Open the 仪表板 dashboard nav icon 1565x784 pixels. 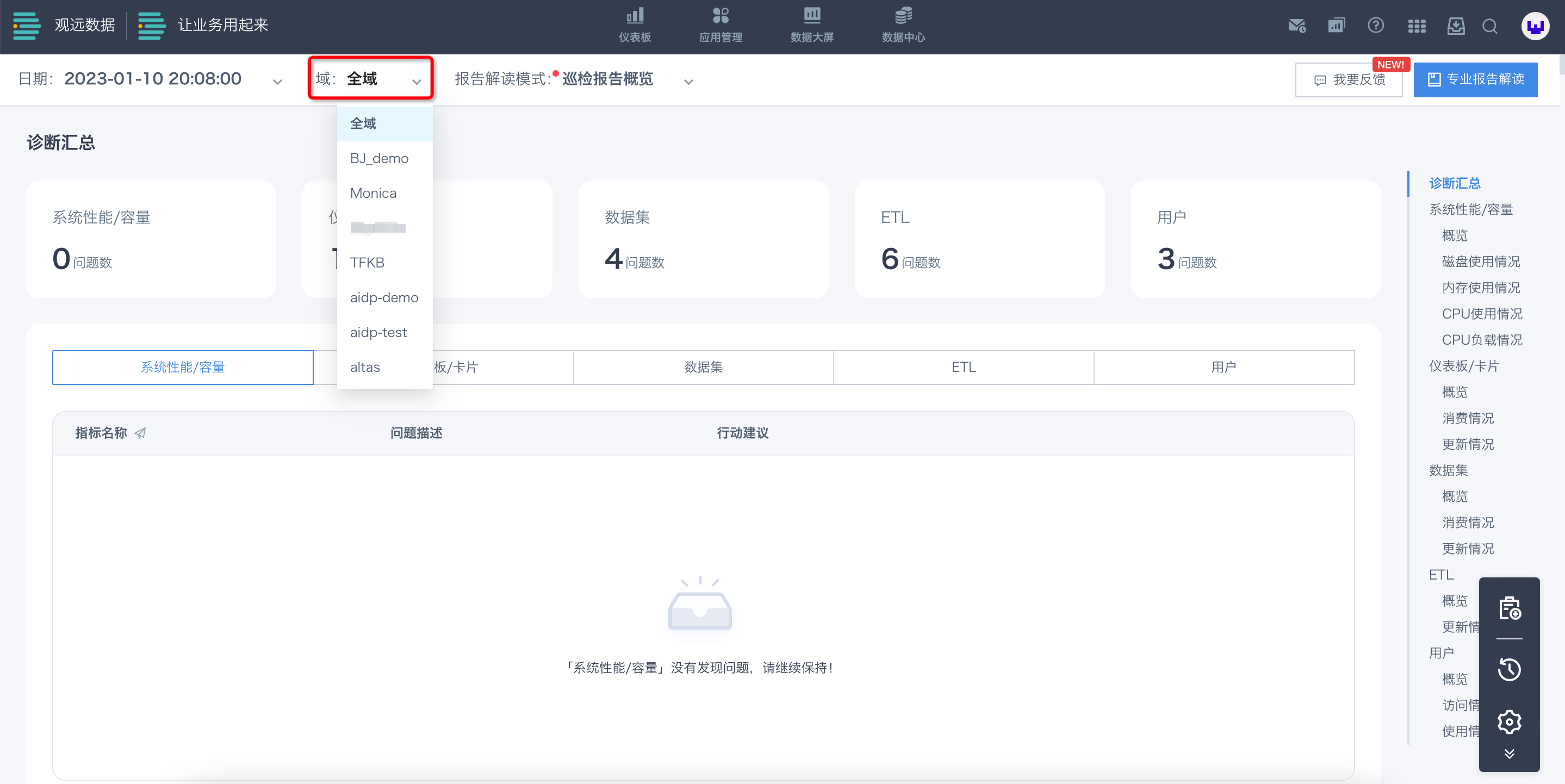point(634,25)
